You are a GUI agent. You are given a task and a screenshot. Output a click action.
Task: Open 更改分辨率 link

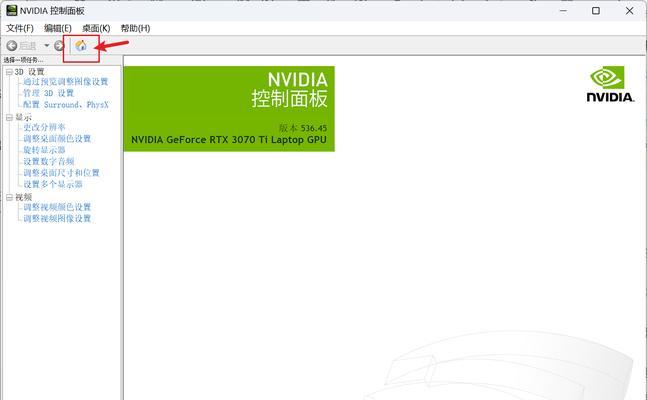click(x=44, y=127)
